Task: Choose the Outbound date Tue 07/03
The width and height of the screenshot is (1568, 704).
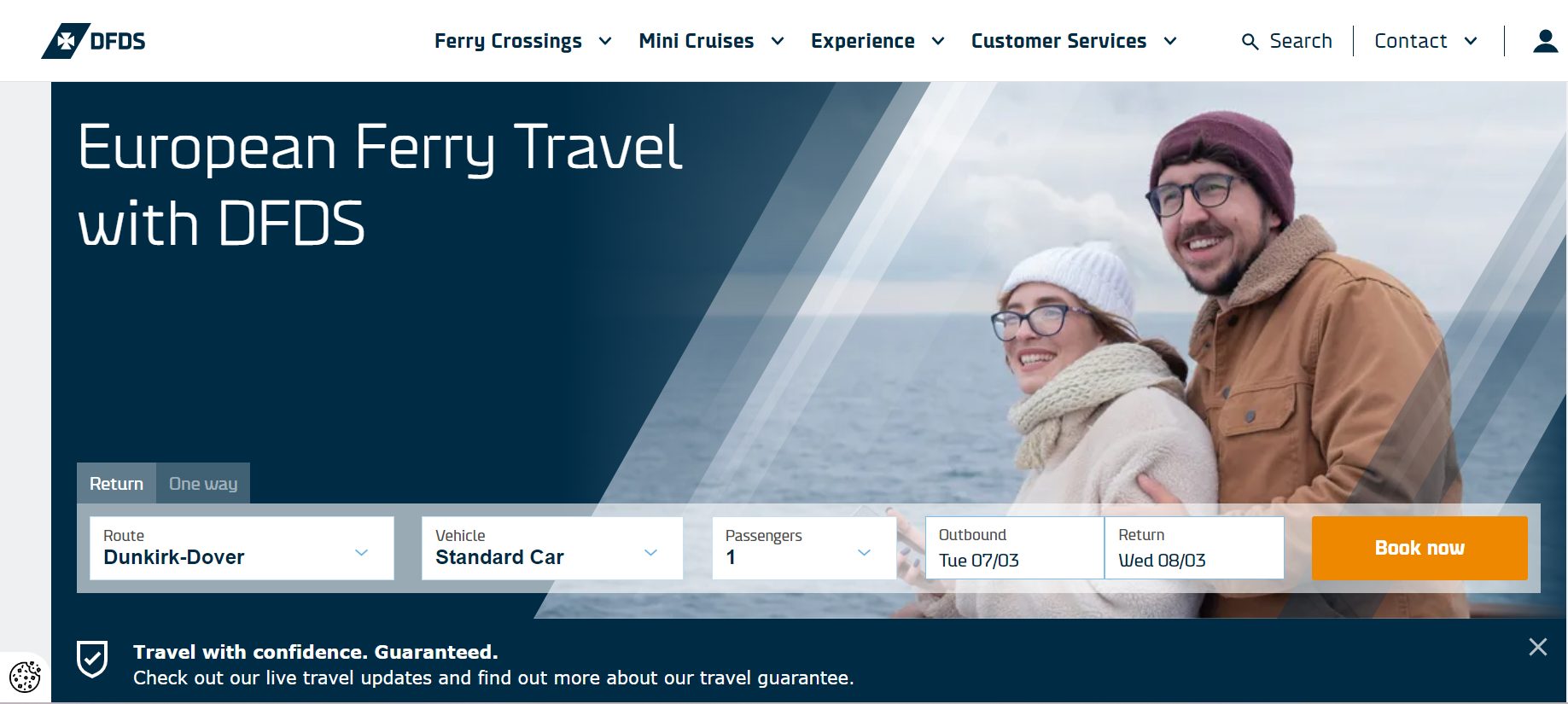Action: (x=1015, y=548)
